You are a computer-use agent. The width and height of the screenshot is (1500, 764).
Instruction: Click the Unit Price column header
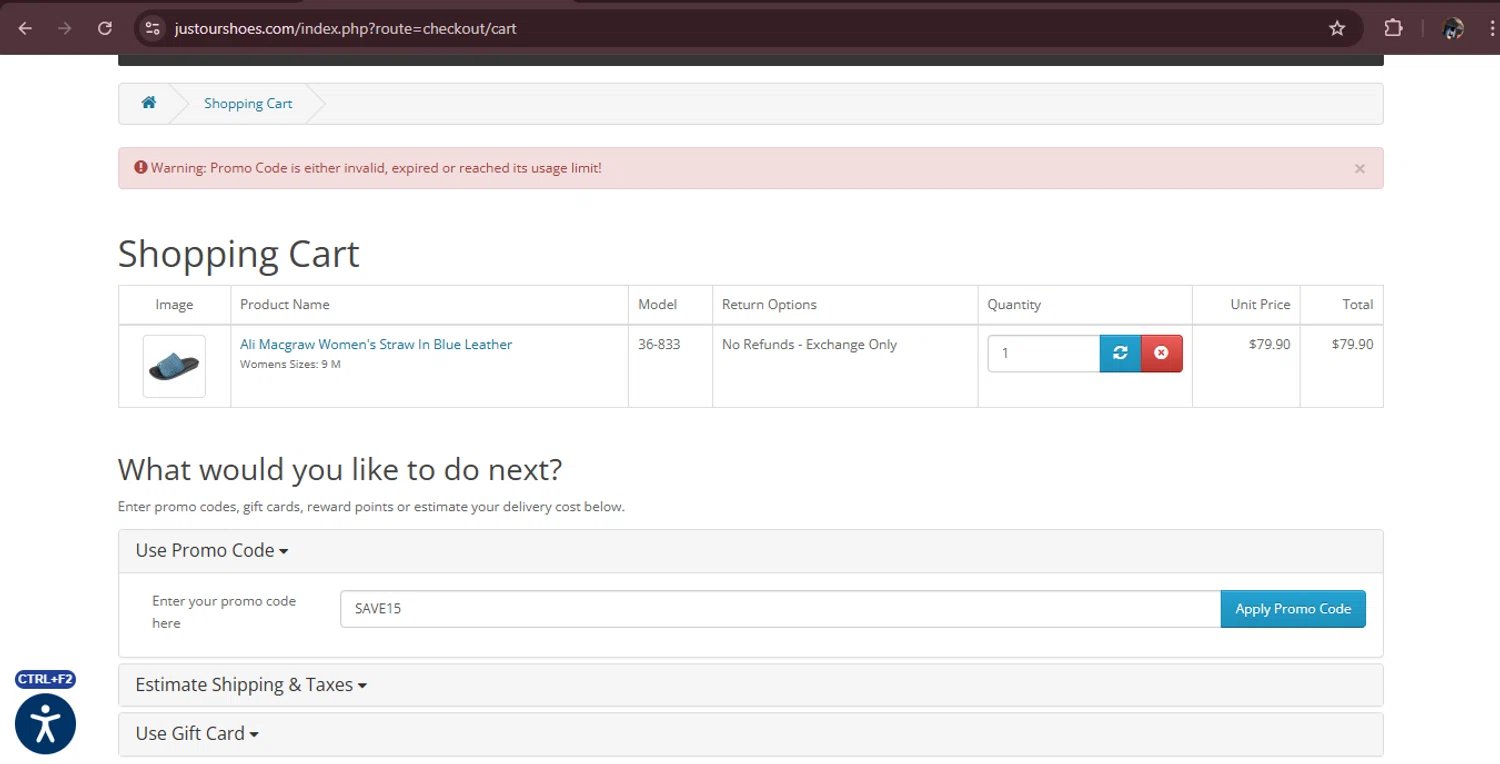1260,304
